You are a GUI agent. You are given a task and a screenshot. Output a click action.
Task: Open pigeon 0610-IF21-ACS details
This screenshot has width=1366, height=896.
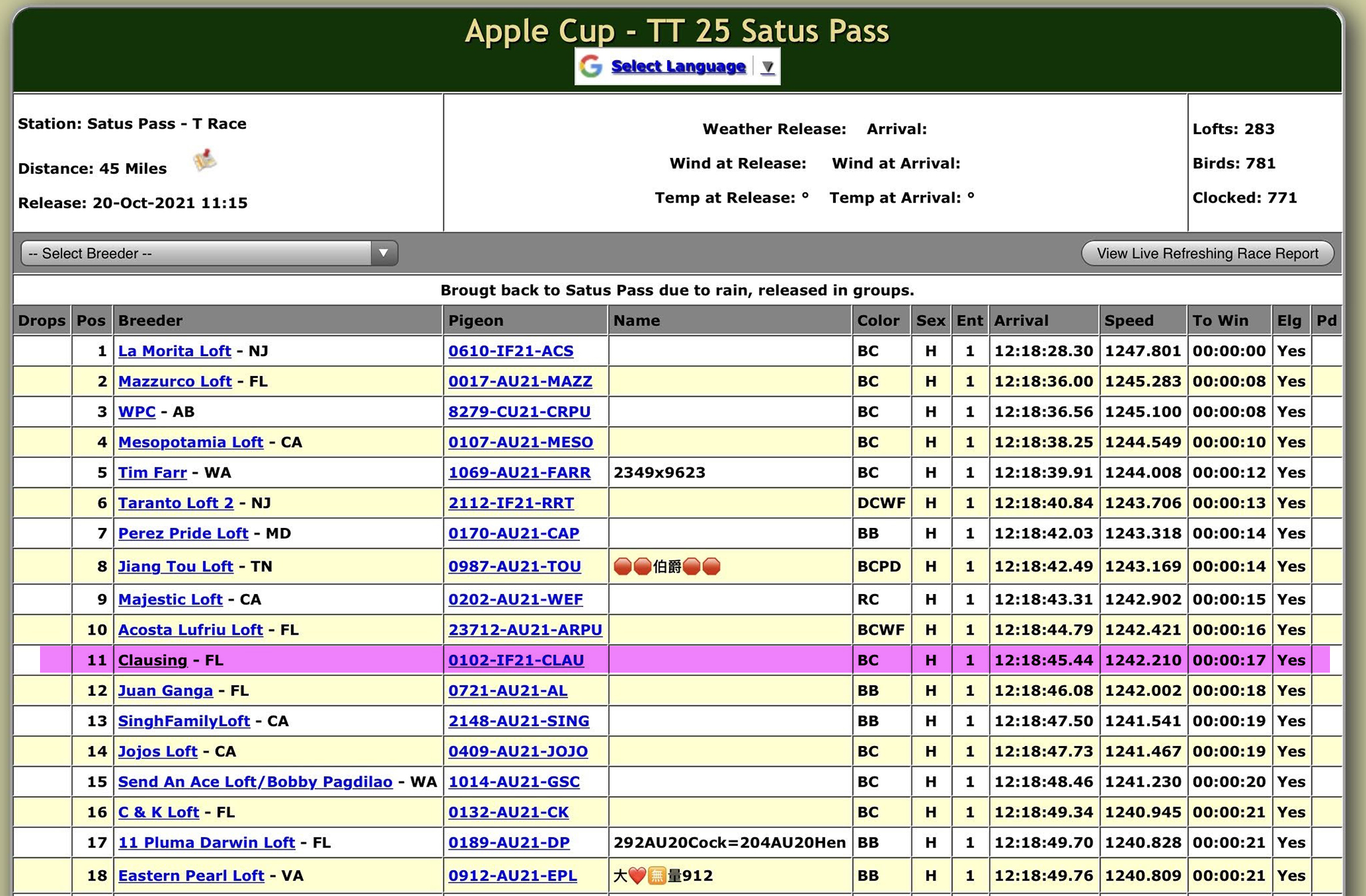(510, 351)
